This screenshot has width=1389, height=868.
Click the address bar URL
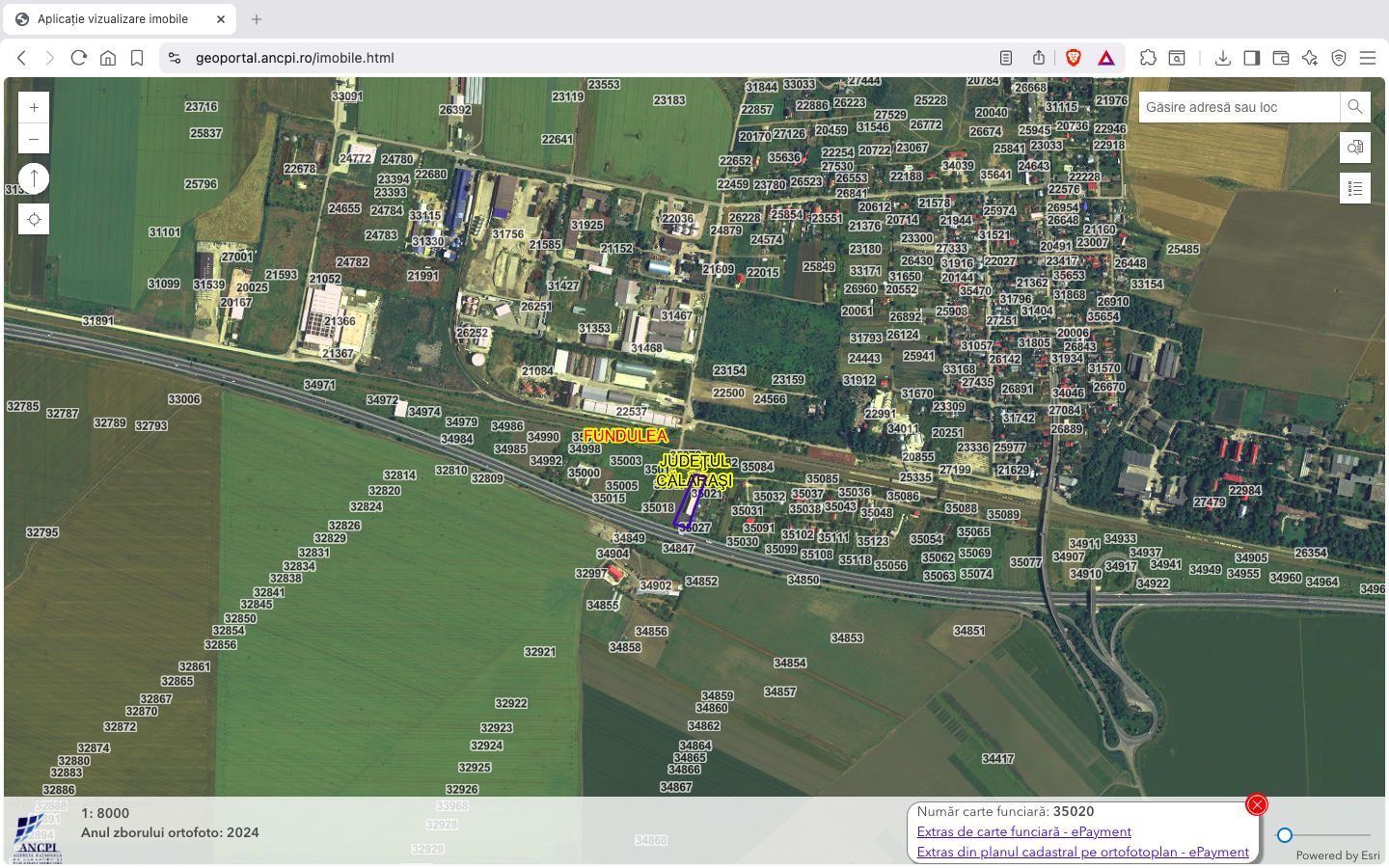pyautogui.click(x=294, y=58)
